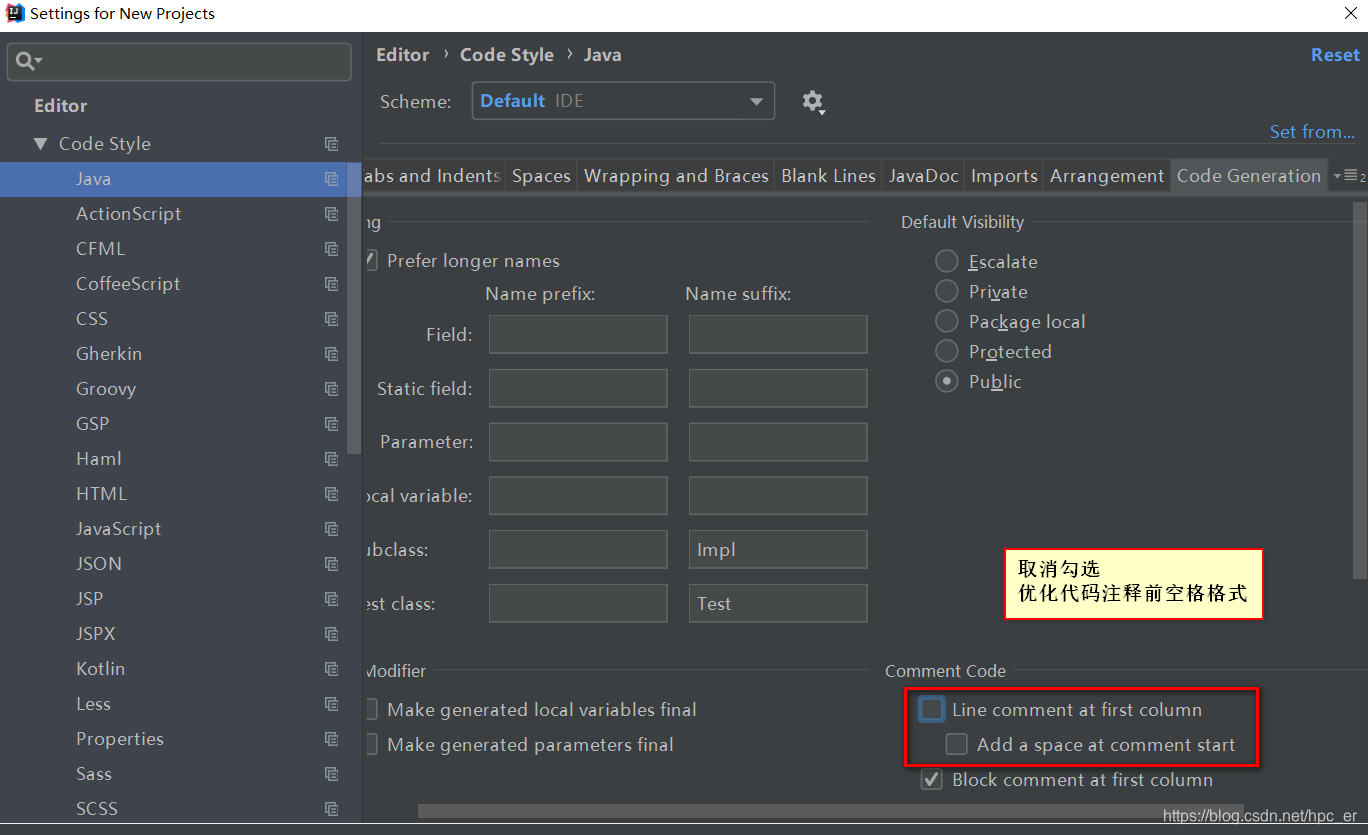
Task: Open the Wrapping and Braces tab
Action: click(x=676, y=176)
